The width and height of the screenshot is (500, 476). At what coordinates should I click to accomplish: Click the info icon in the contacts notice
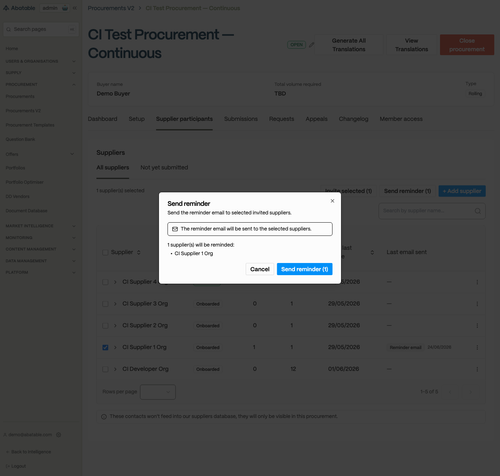(x=104, y=417)
